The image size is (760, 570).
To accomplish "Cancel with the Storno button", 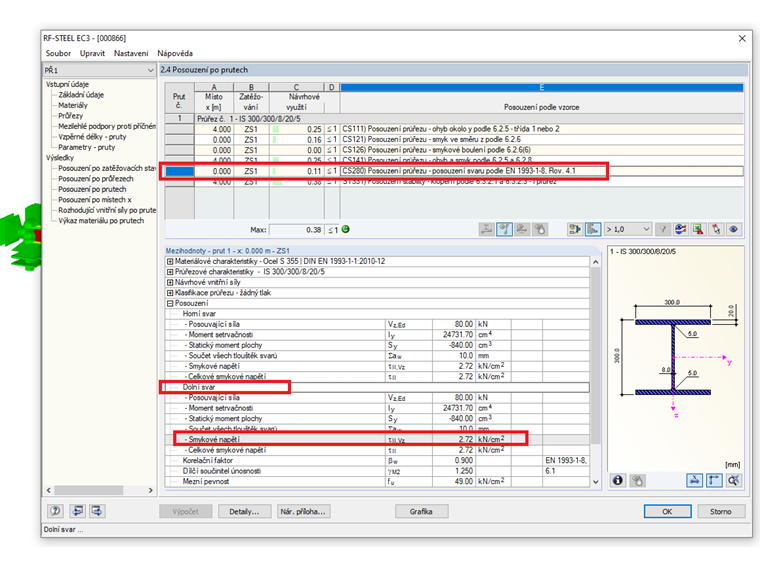I will click(x=721, y=511).
